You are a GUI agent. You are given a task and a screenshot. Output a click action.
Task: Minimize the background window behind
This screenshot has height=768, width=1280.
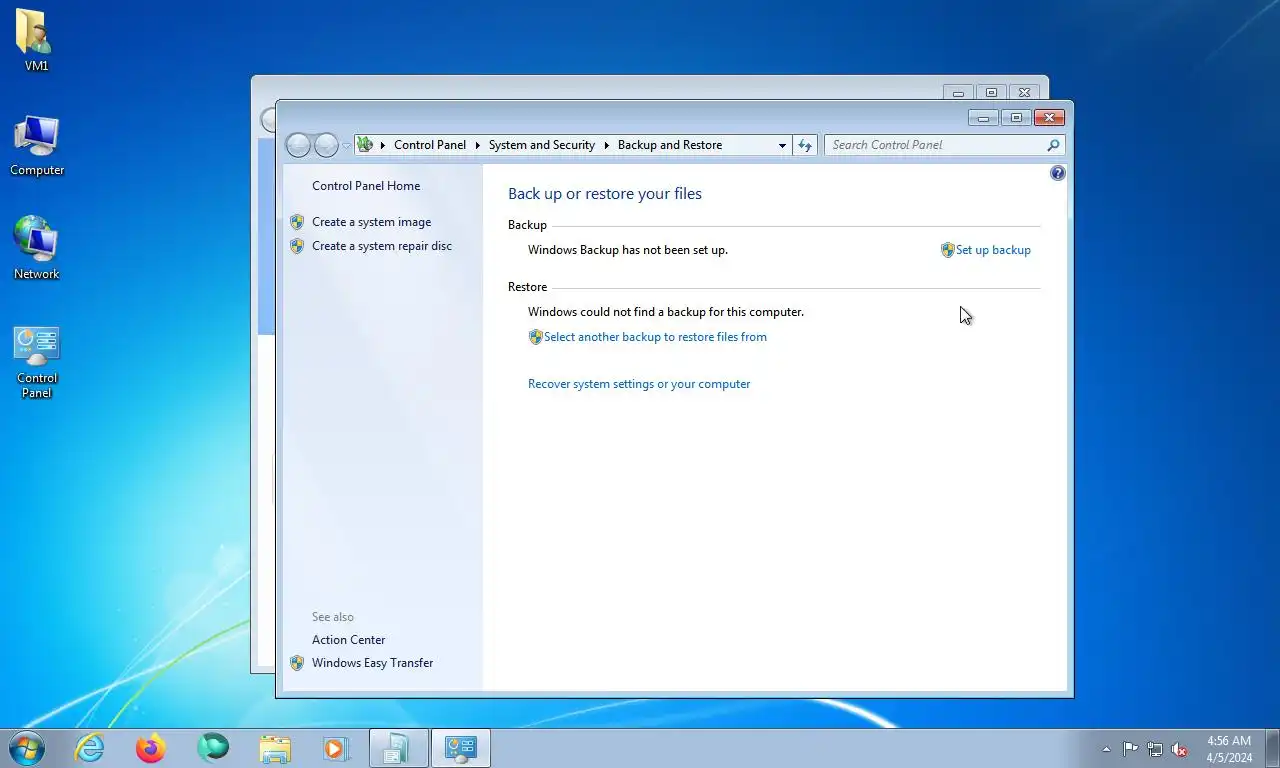[958, 92]
